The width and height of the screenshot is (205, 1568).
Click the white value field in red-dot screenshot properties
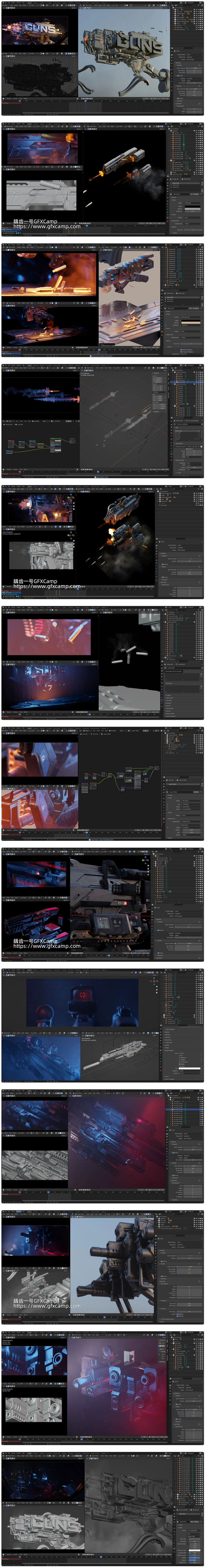point(189,1068)
